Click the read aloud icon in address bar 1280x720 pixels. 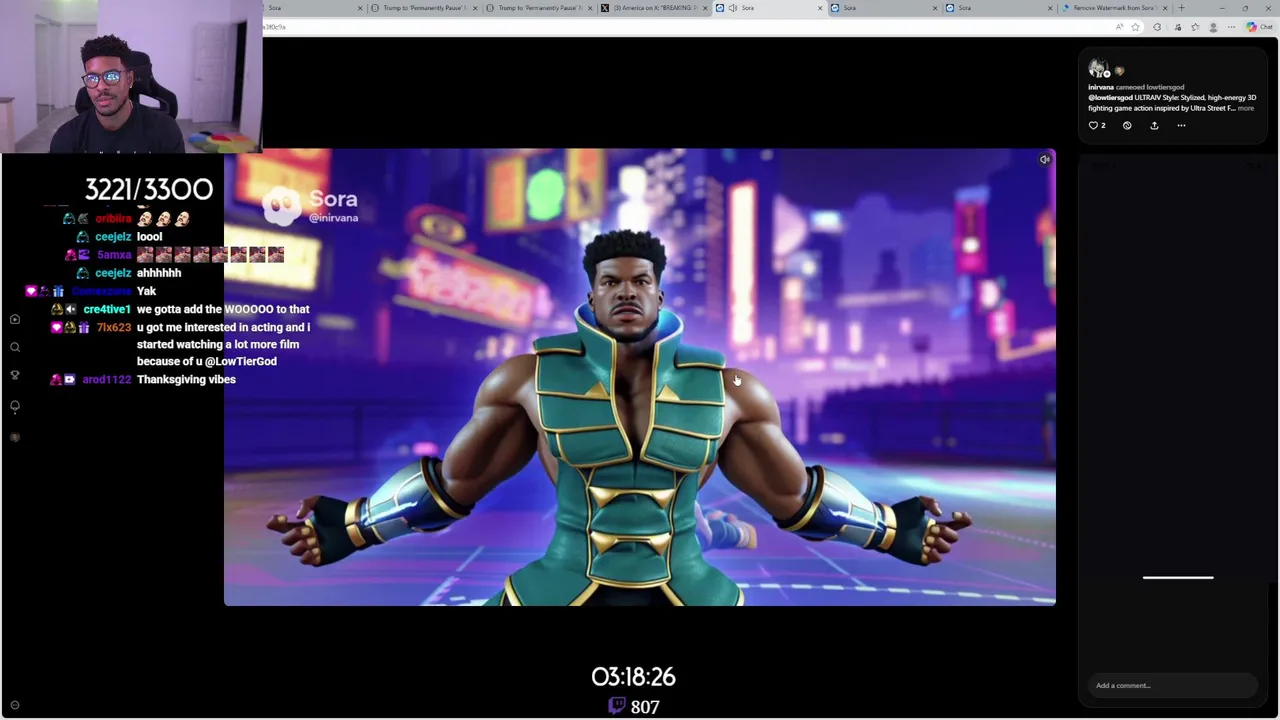[1120, 27]
